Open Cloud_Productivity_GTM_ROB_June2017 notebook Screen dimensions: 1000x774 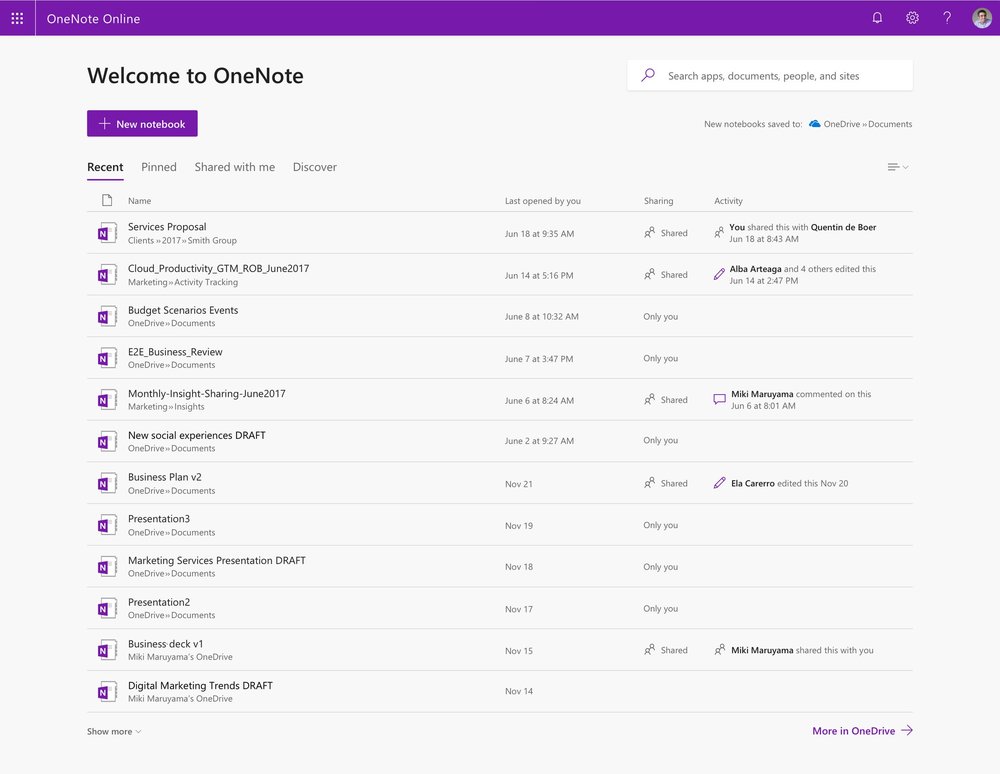click(218, 268)
